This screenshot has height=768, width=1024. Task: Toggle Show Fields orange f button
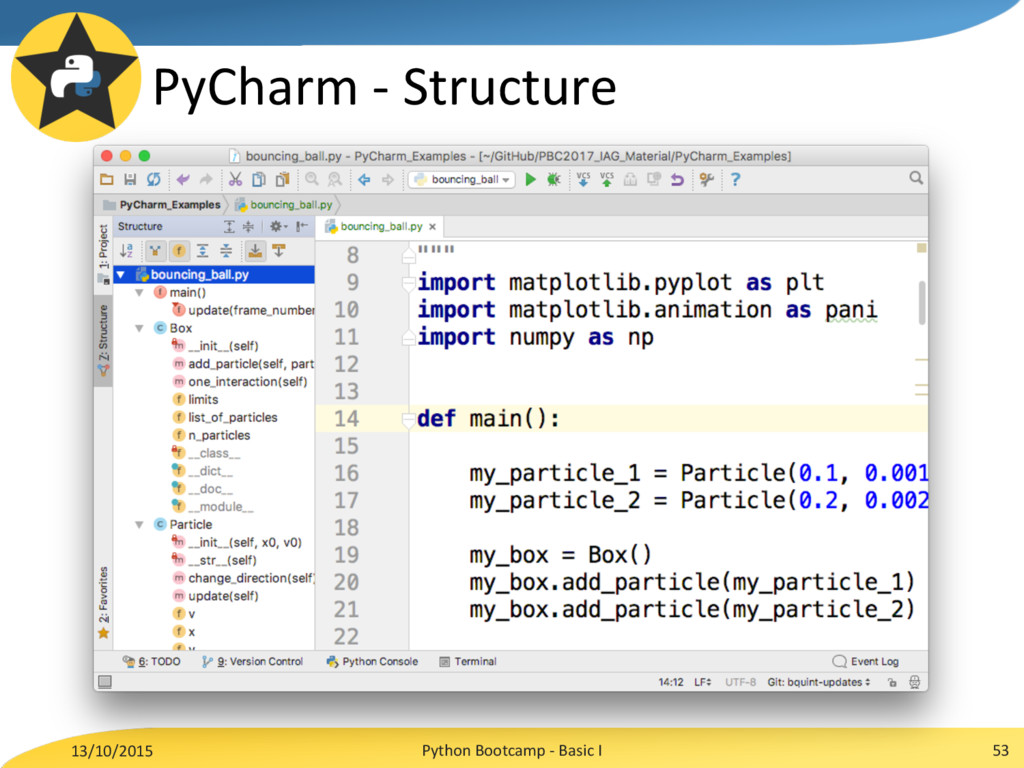click(178, 250)
